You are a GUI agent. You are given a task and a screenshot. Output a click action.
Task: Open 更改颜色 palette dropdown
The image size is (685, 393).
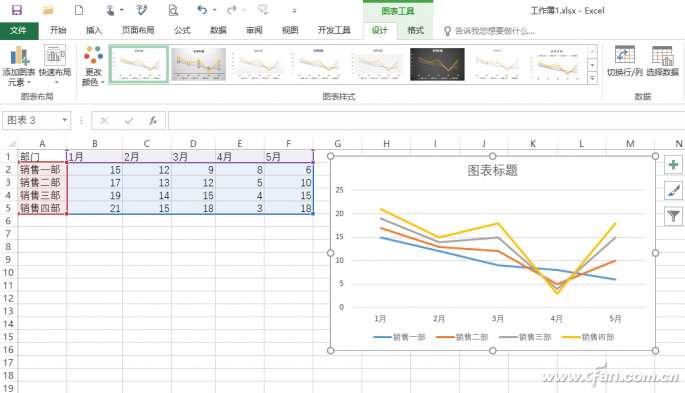(93, 66)
